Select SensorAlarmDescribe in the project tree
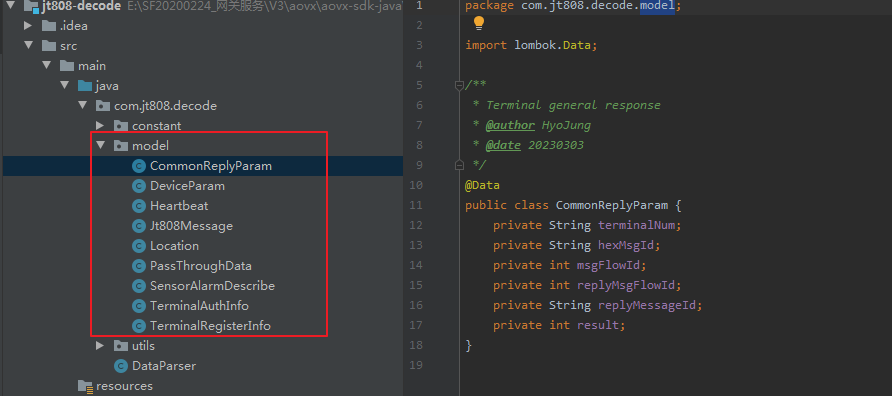Image resolution: width=892 pixels, height=396 pixels. 212,286
